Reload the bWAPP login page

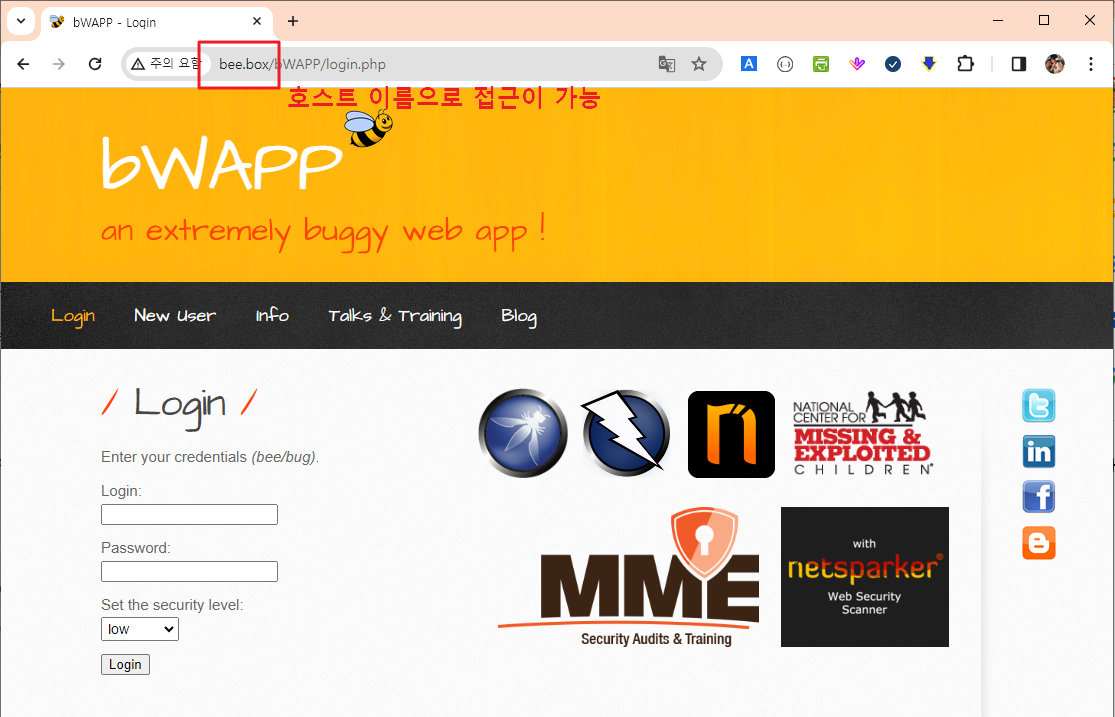95,64
